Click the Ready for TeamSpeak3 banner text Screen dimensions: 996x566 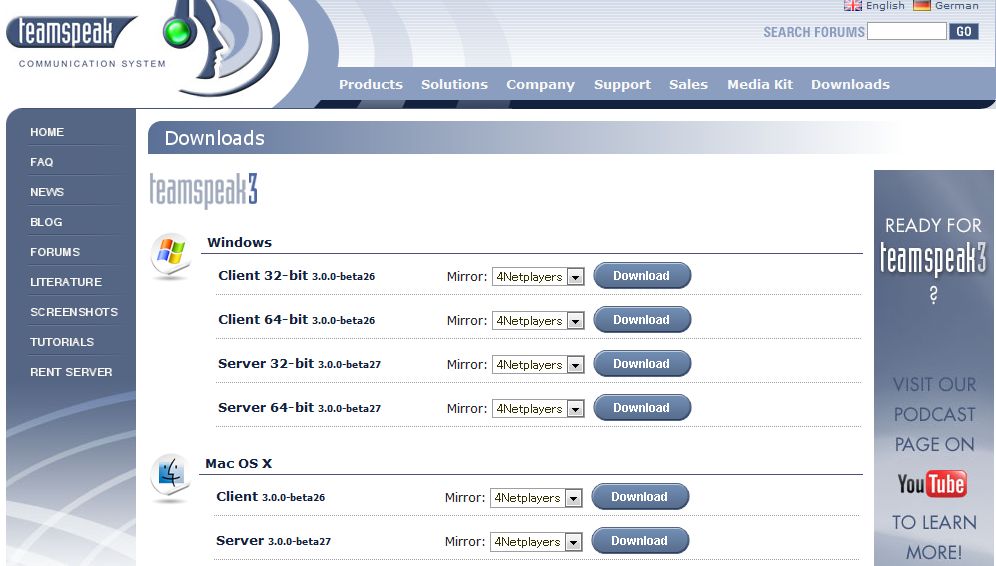pyautogui.click(x=933, y=259)
